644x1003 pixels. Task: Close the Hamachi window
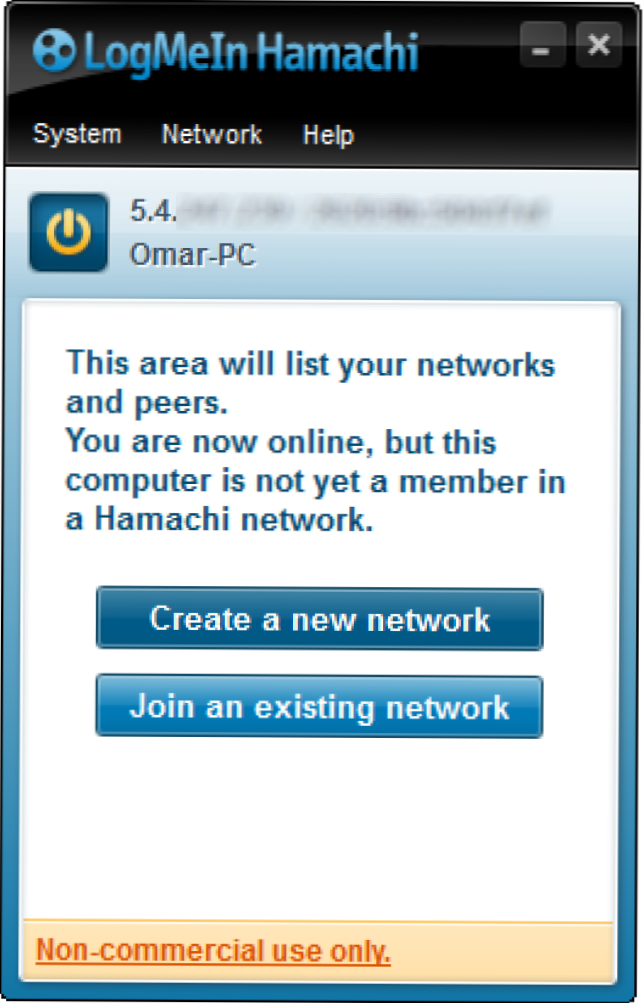pos(599,45)
